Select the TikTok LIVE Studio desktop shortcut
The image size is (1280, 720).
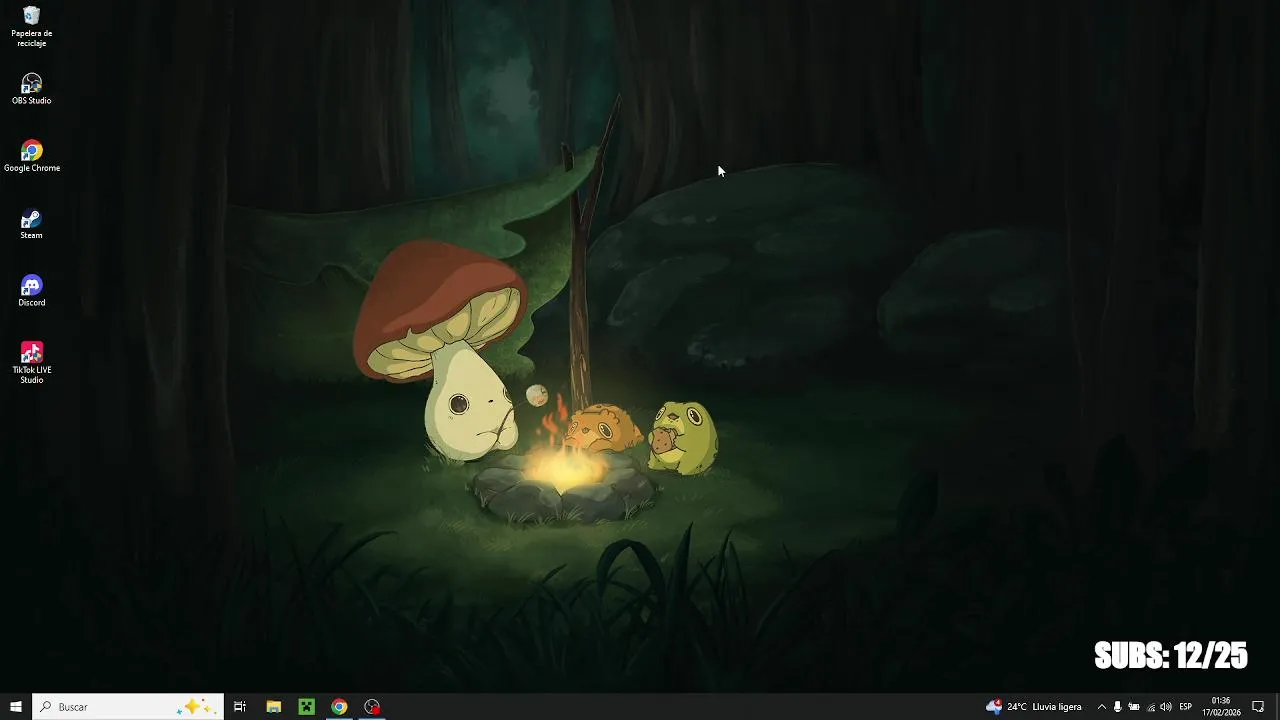pyautogui.click(x=31, y=363)
